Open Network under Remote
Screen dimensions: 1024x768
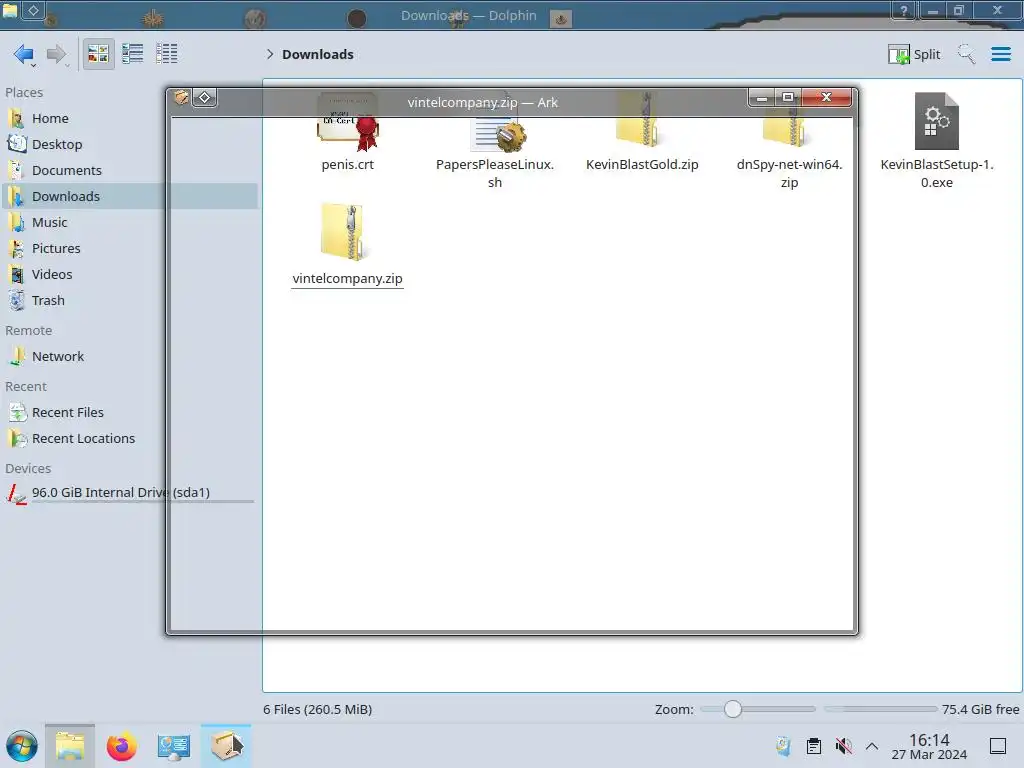click(129, 357)
